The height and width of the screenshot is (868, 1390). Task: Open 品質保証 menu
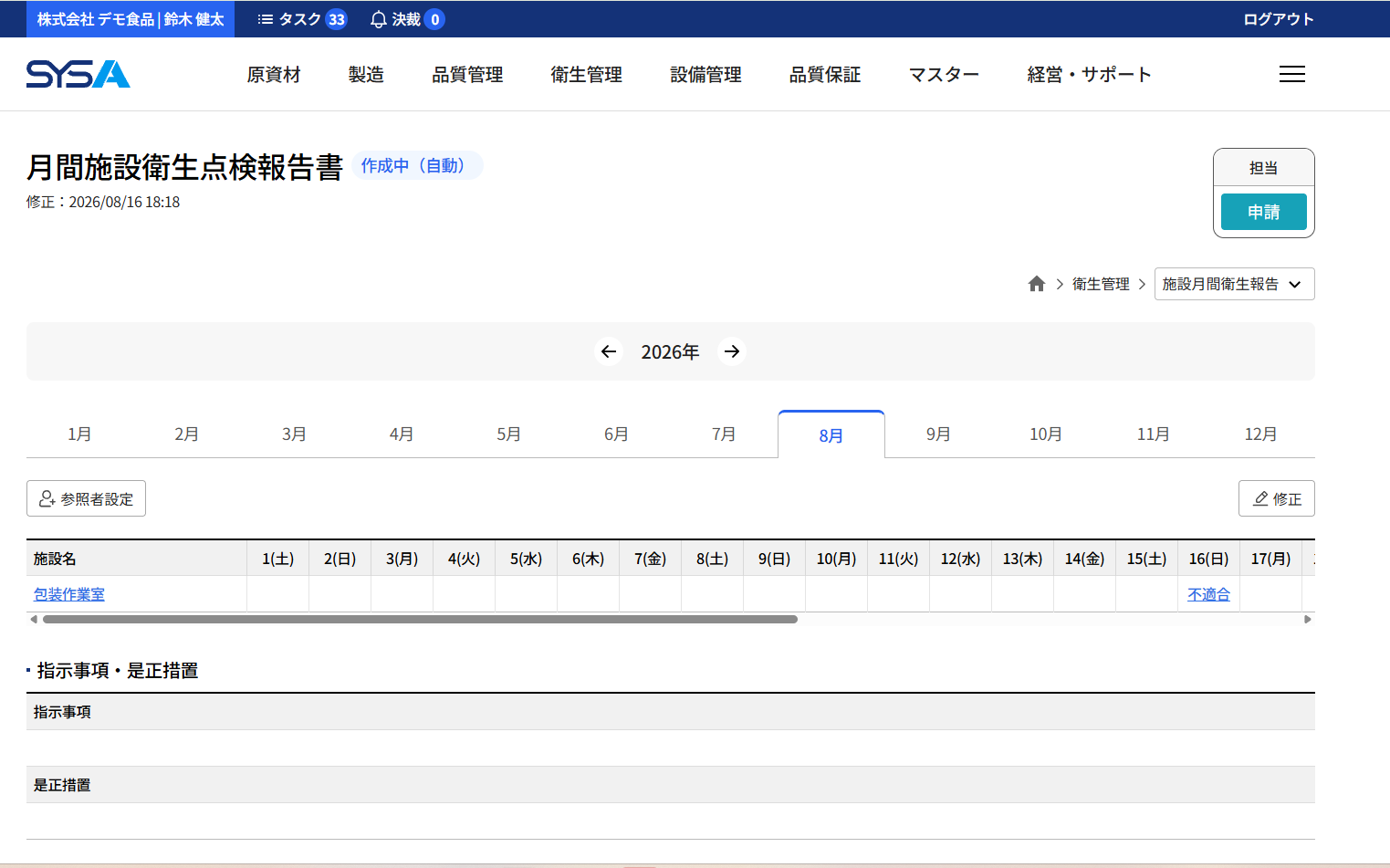point(825,75)
